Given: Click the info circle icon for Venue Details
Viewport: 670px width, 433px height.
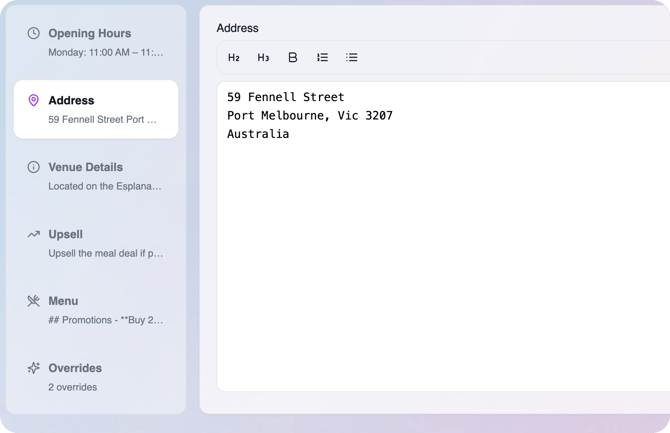Looking at the screenshot, I should 33,167.
